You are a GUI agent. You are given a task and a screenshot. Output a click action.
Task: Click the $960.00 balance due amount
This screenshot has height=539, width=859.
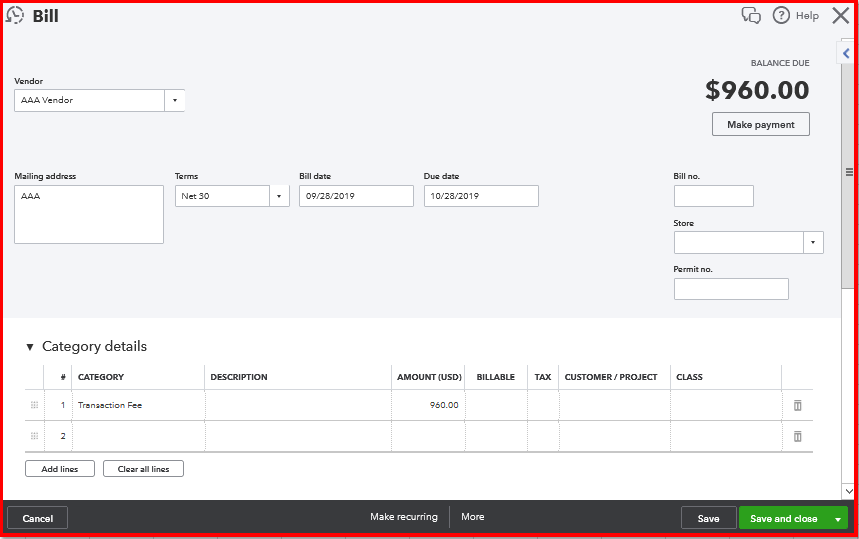point(757,90)
